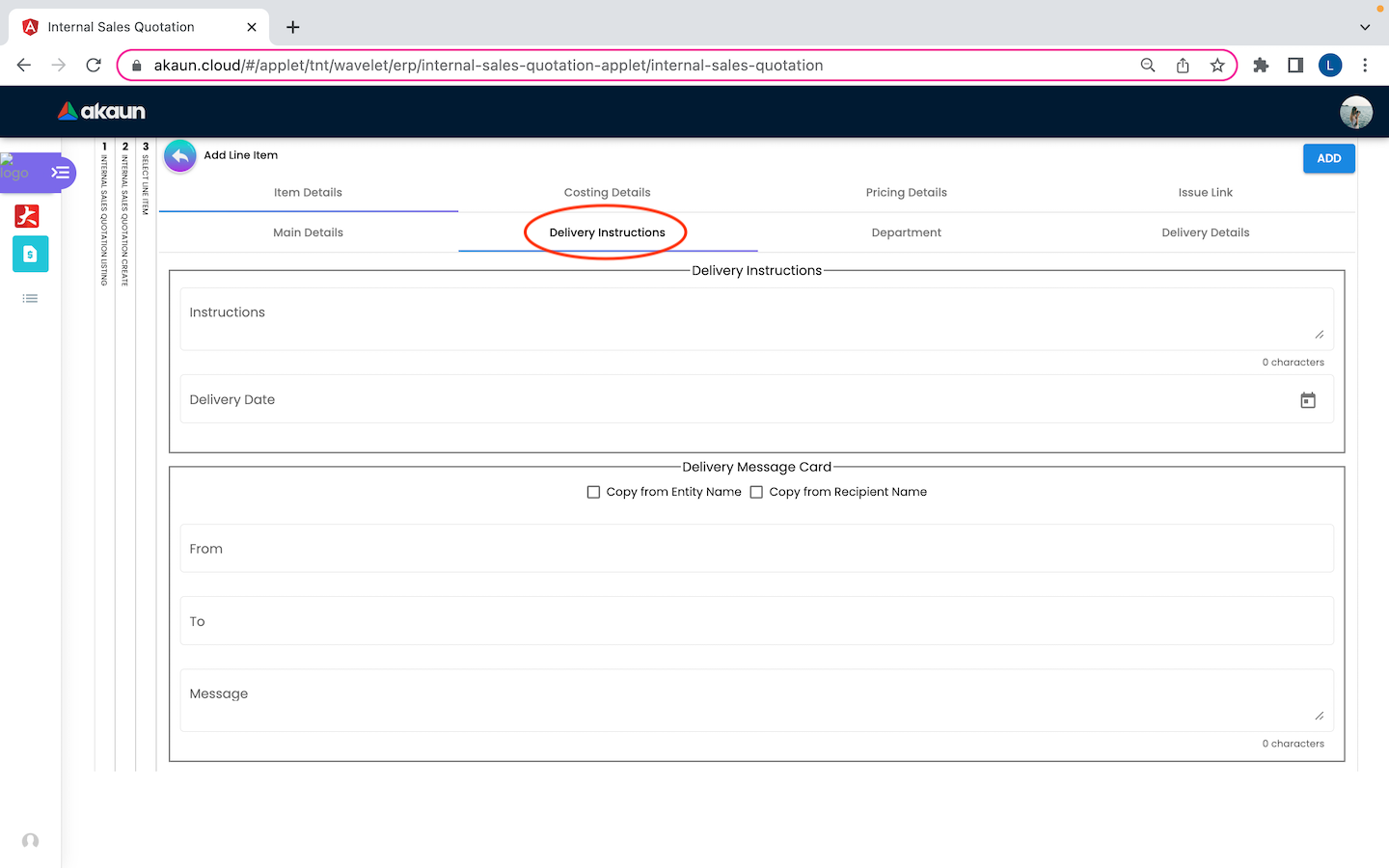This screenshot has width=1389, height=868.
Task: Focus the From input field
Action: [756, 549]
